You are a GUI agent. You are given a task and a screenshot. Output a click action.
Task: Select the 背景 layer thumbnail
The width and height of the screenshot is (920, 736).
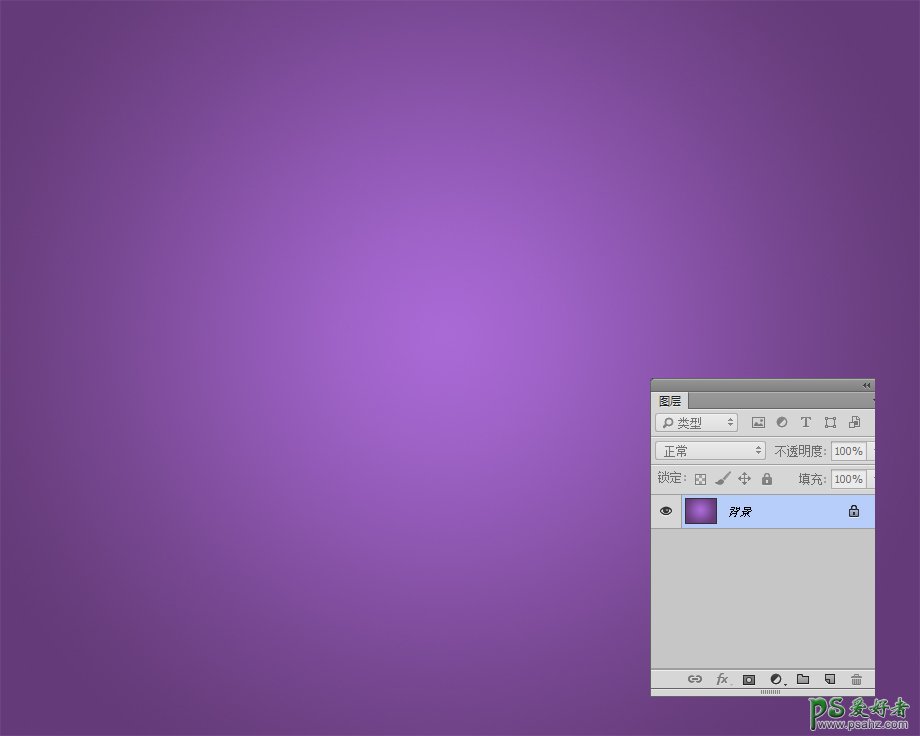(x=701, y=511)
